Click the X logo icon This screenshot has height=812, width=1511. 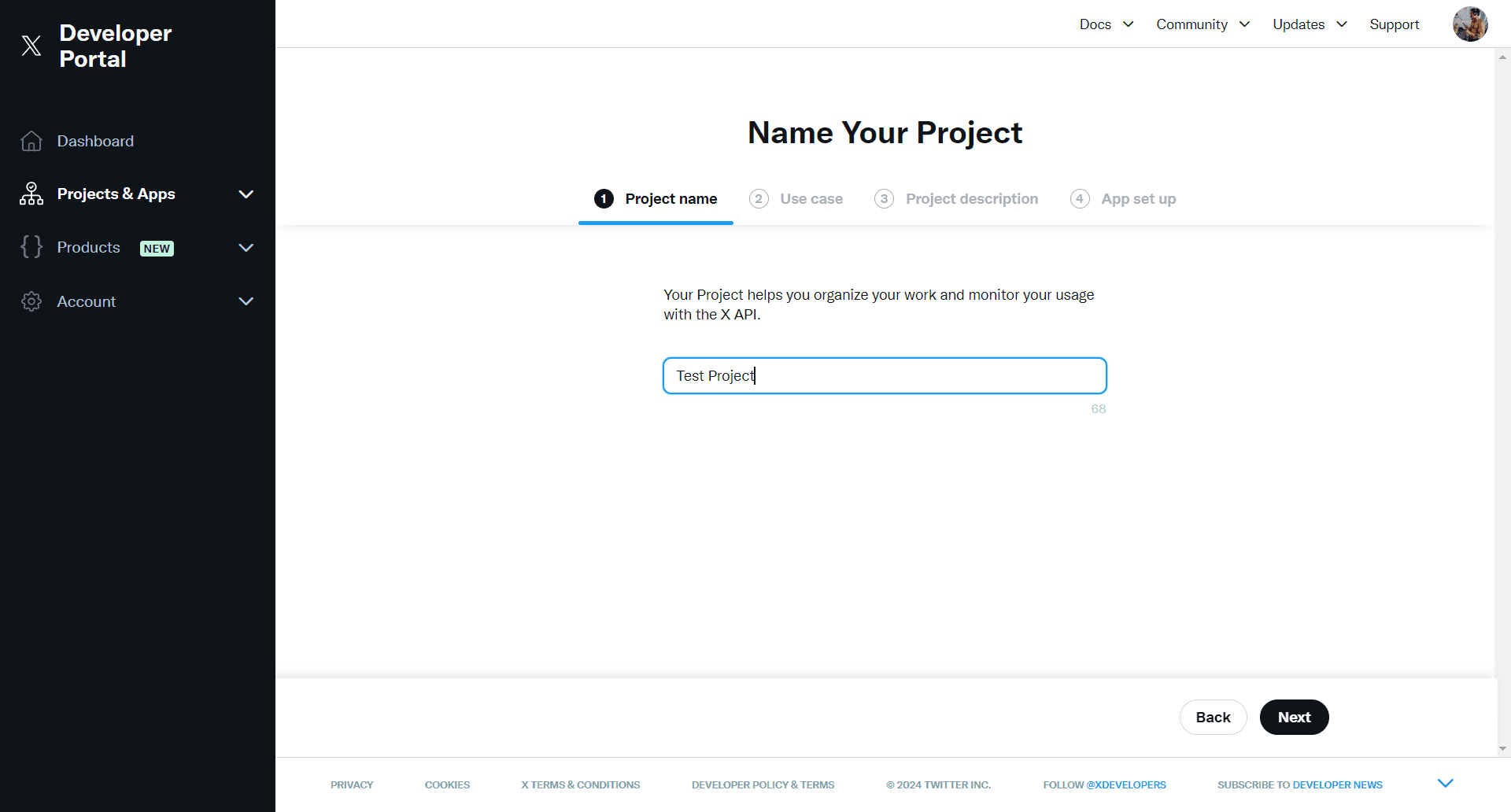point(31,46)
